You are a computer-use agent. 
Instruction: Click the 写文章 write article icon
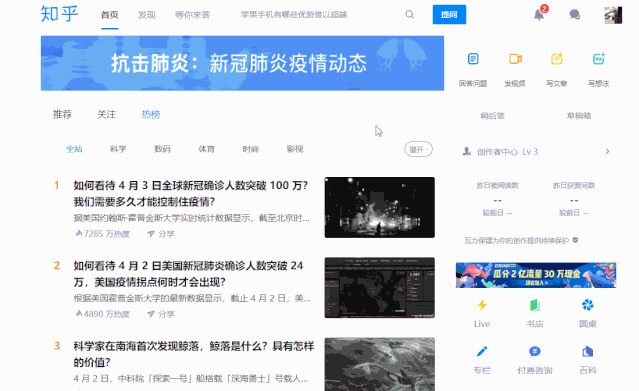pos(557,59)
